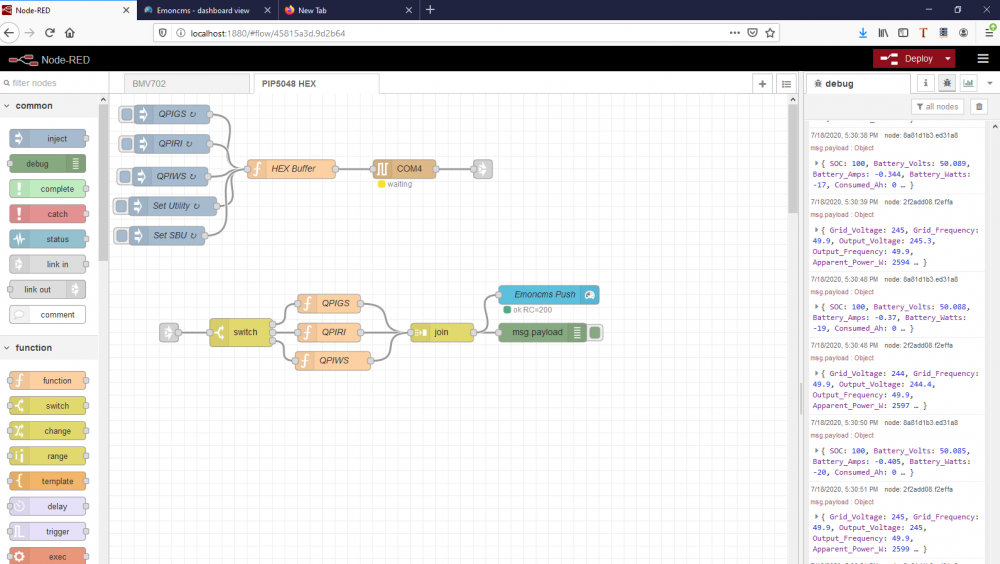Screen dimensions: 1000x564
Task: Select the switch node in the flow
Action: 241,332
